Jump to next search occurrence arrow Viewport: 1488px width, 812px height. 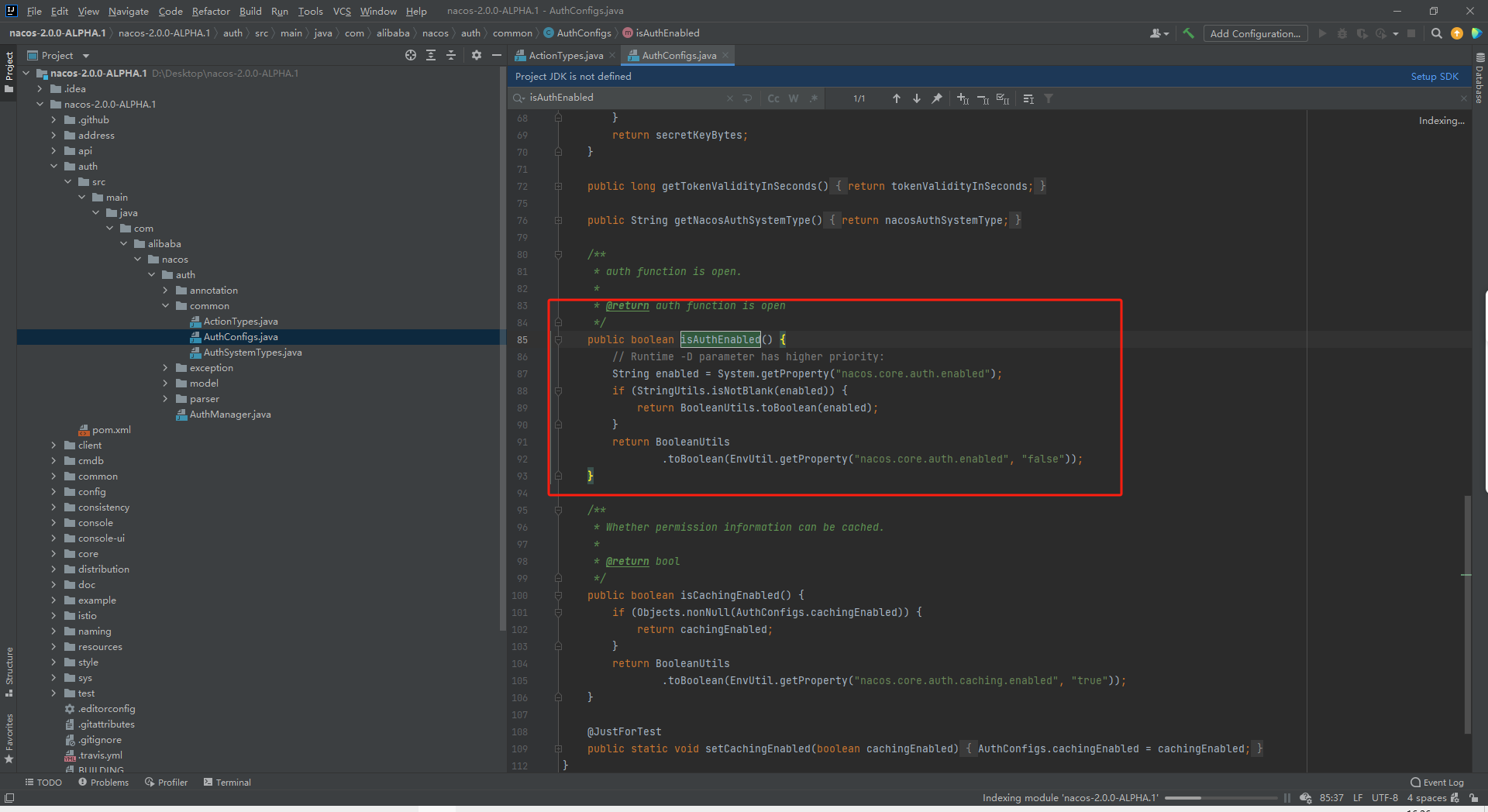pyautogui.click(x=917, y=98)
